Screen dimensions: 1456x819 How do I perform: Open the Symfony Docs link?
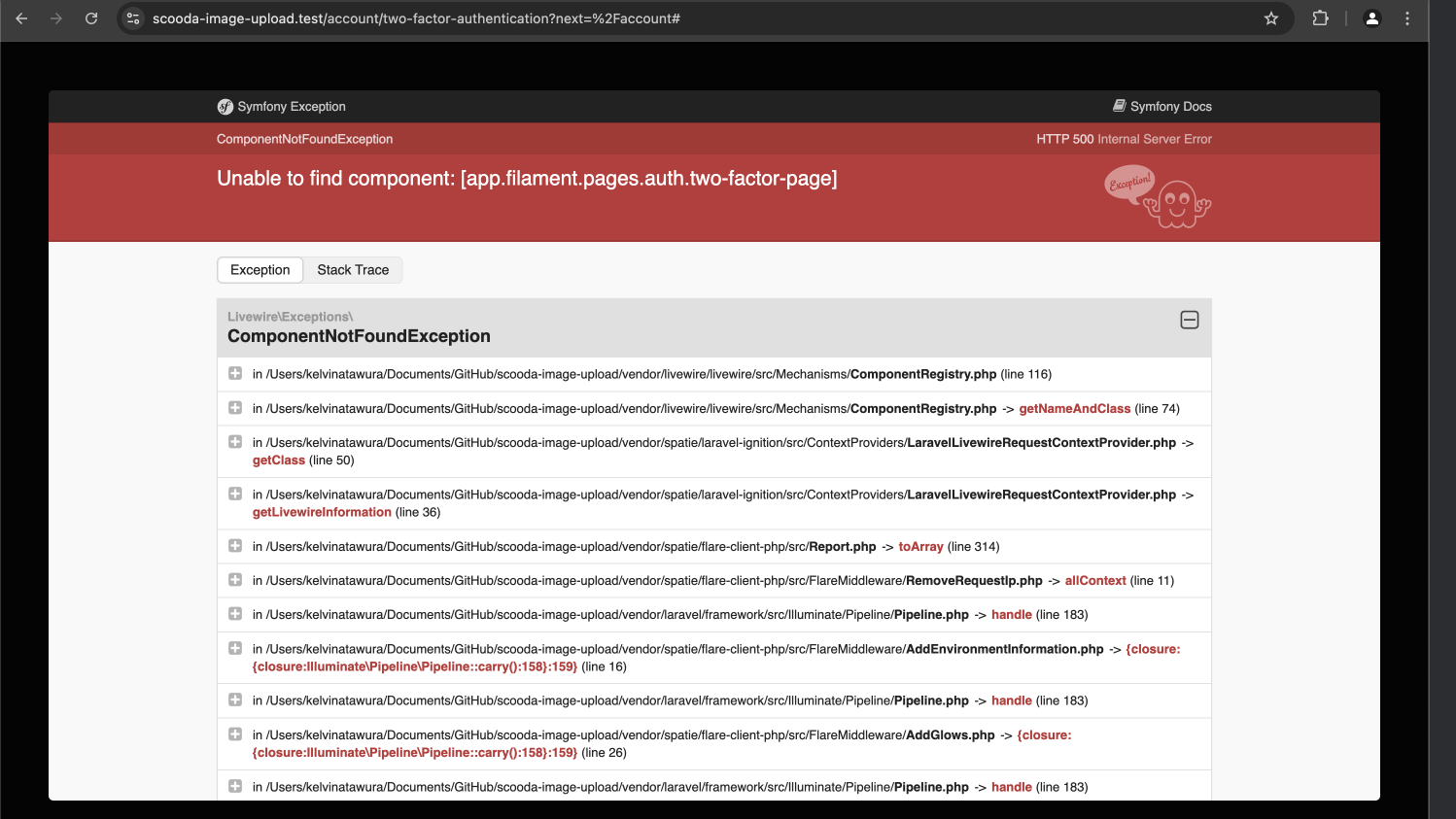click(x=1162, y=107)
